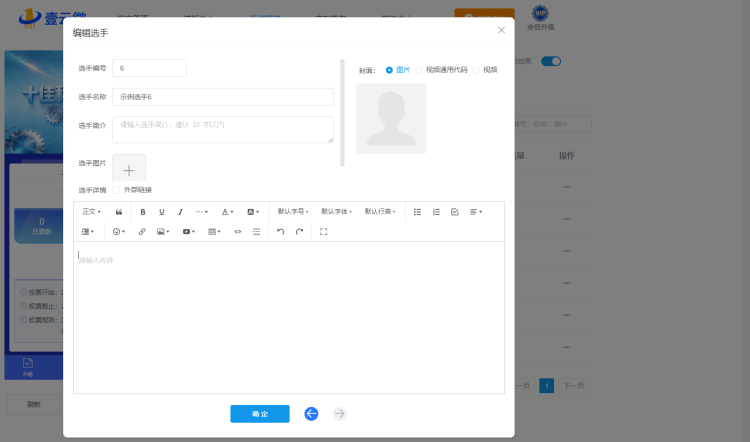
Task: Open actions menu for the first table row
Action: (x=567, y=187)
